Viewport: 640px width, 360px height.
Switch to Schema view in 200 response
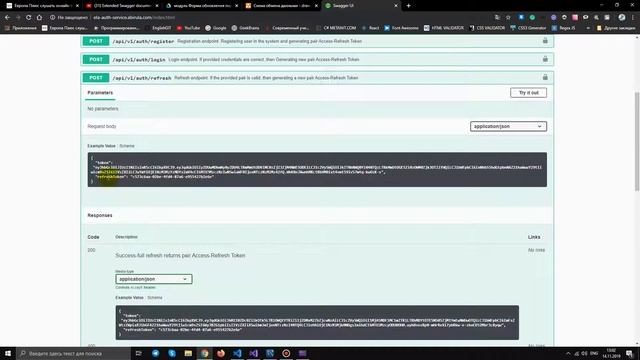155,298
